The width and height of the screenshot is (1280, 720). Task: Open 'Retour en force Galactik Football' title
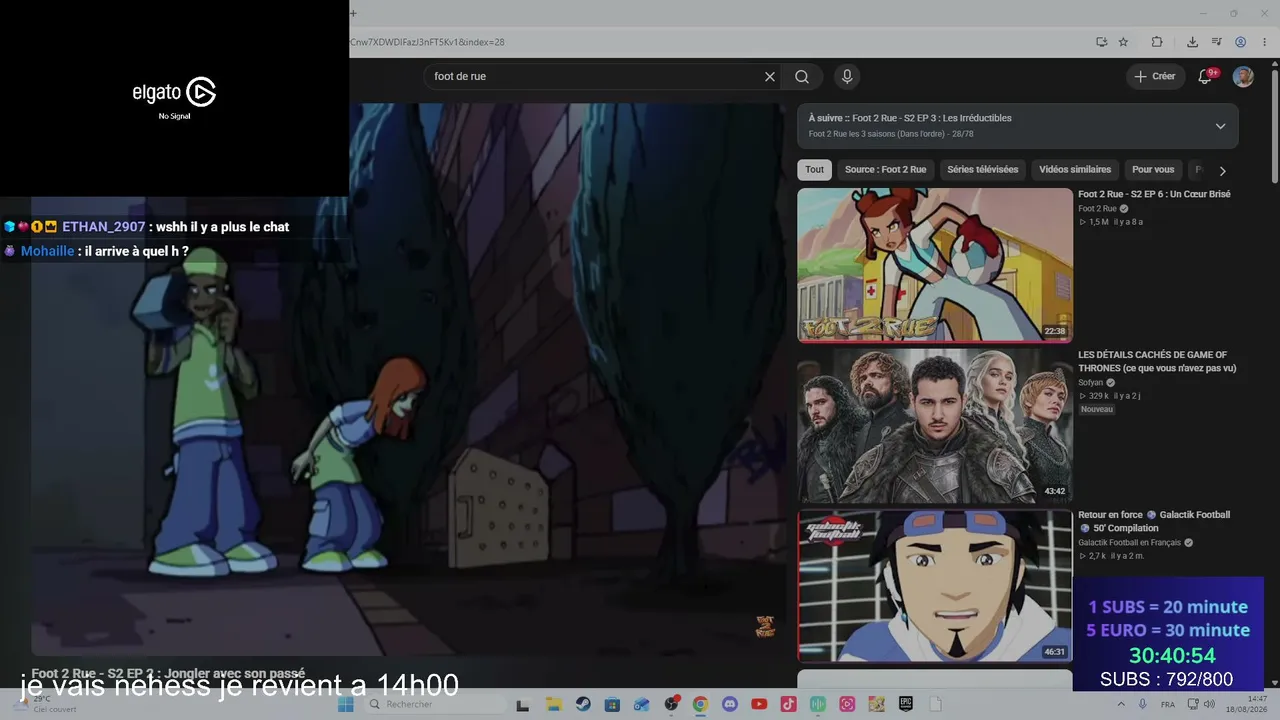[1154, 521]
